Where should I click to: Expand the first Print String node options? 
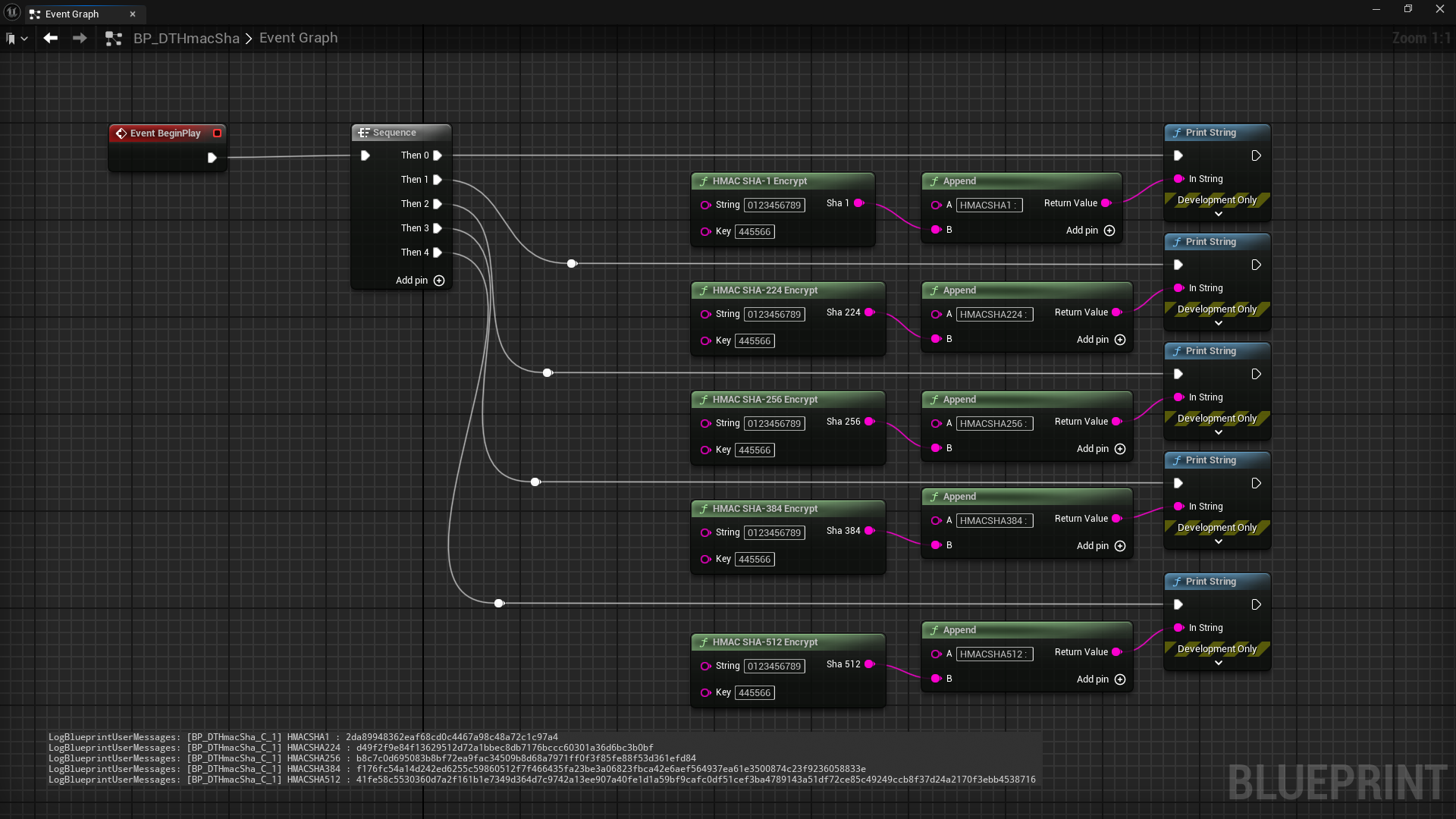(x=1218, y=214)
